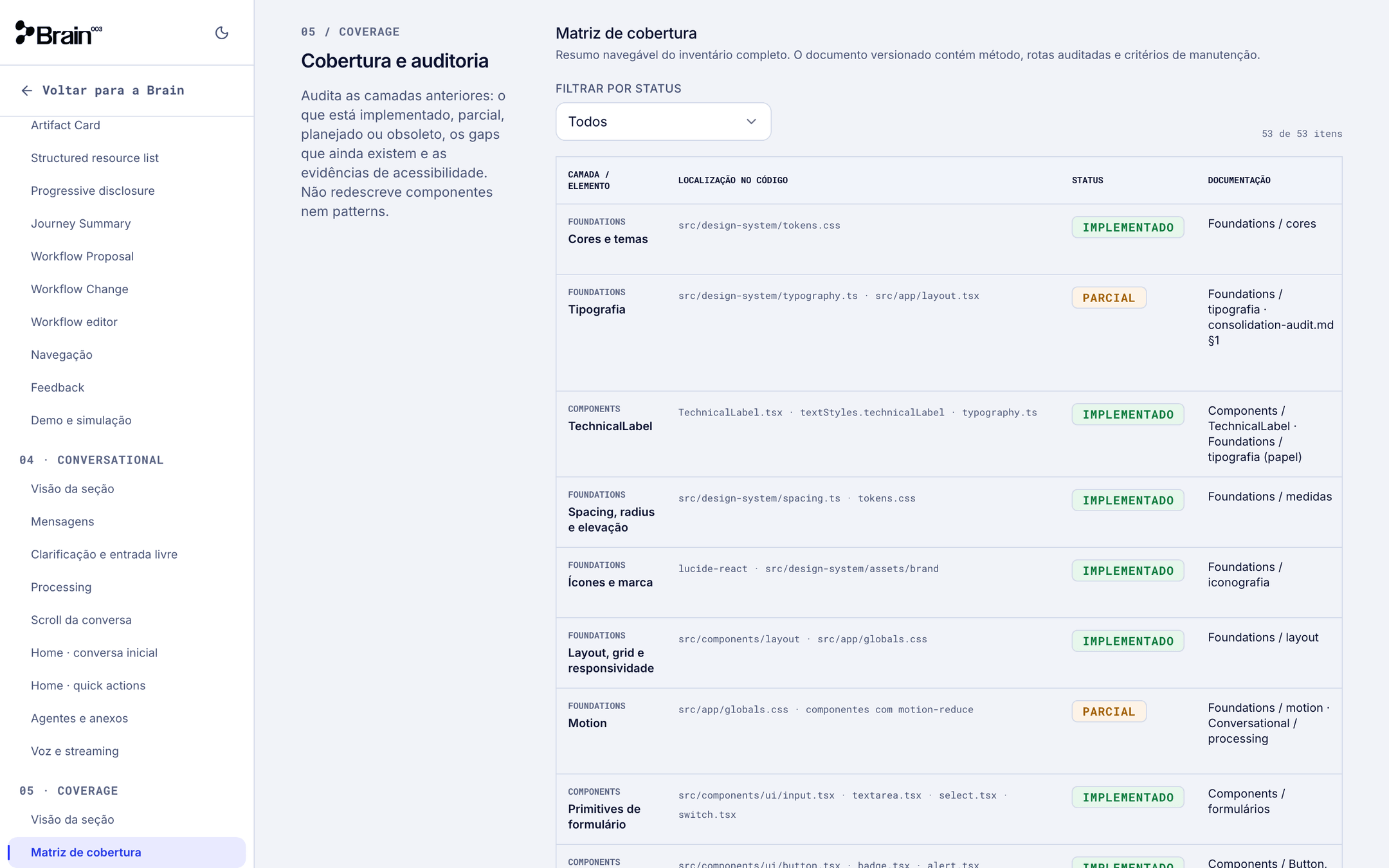The height and width of the screenshot is (868, 1389).
Task: Open Visão da seção under Coverage
Action: [73, 820]
